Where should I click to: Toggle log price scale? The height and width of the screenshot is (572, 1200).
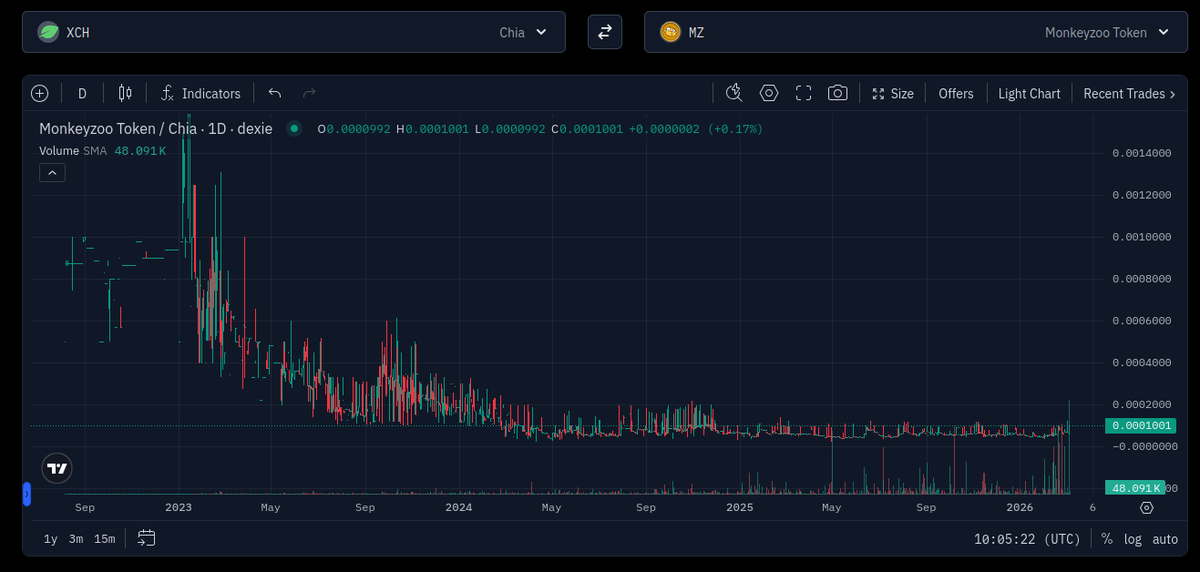click(1133, 539)
